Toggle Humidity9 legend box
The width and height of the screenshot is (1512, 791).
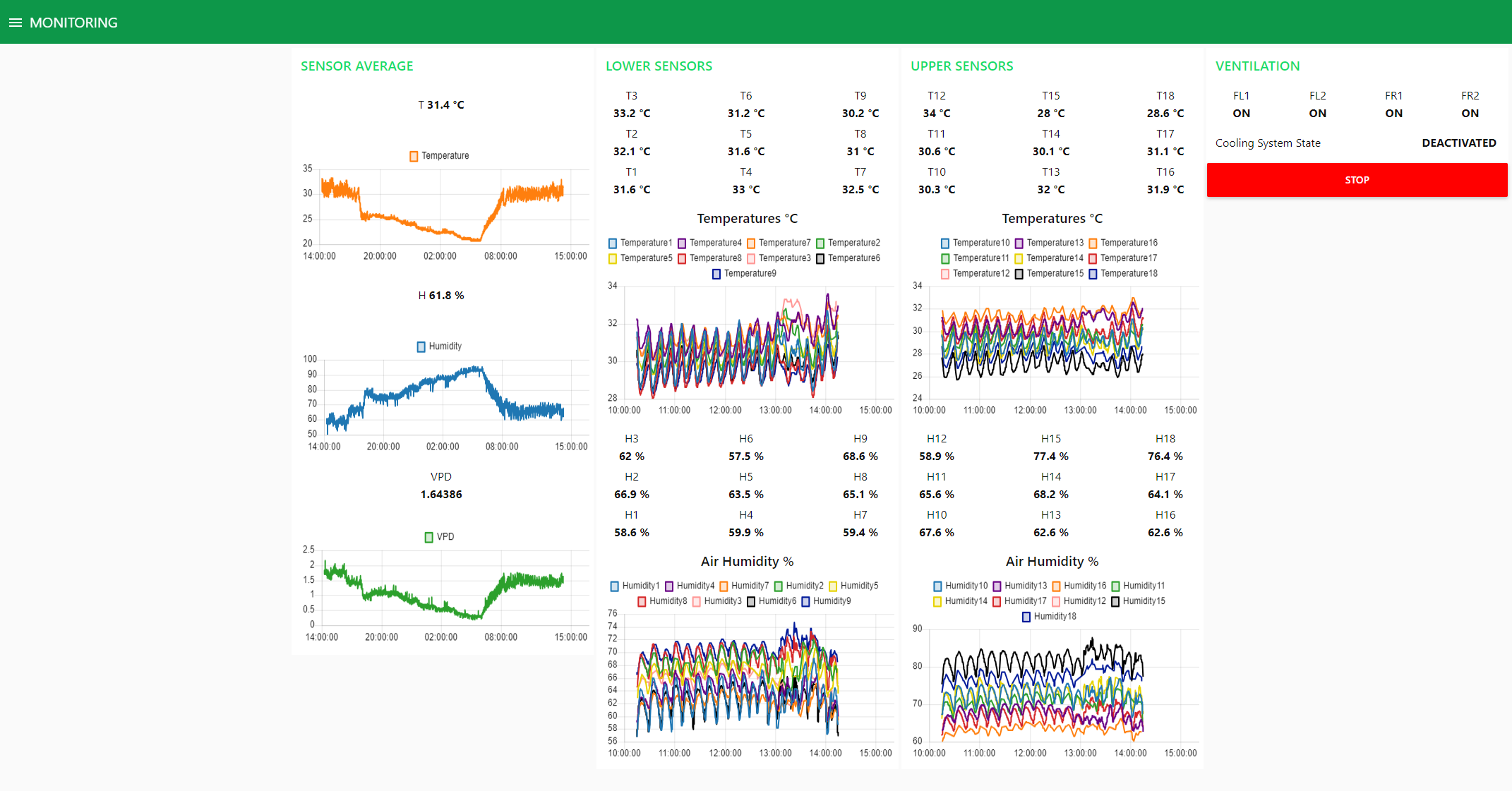[805, 601]
